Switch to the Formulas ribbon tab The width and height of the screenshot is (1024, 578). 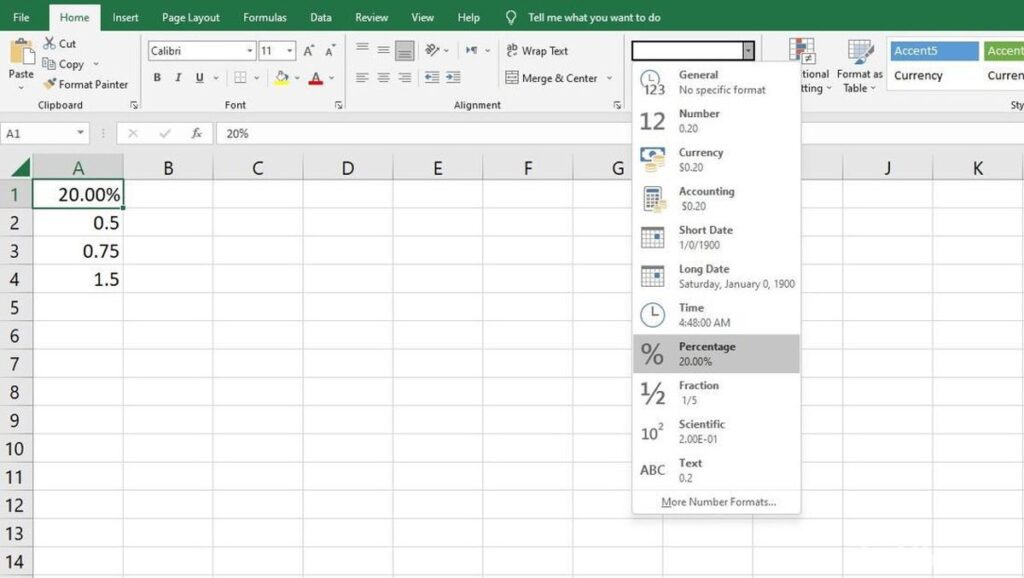click(264, 17)
